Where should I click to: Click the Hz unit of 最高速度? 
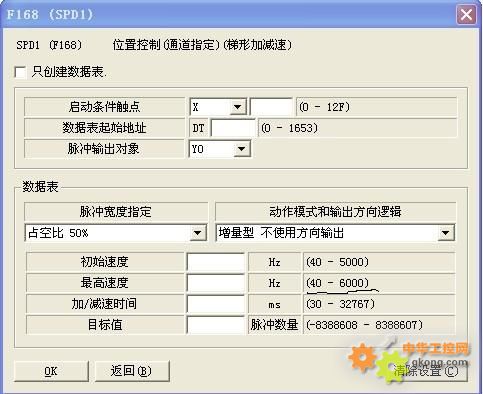click(x=274, y=283)
